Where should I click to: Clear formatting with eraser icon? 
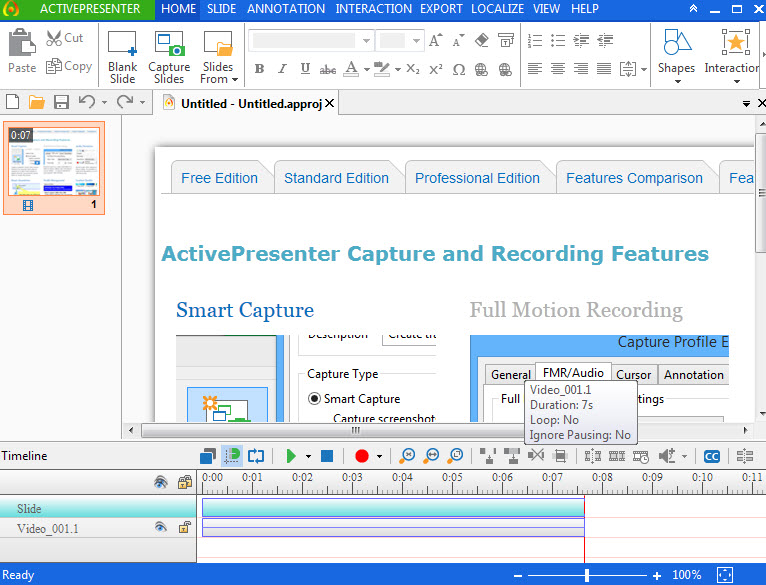tap(482, 40)
